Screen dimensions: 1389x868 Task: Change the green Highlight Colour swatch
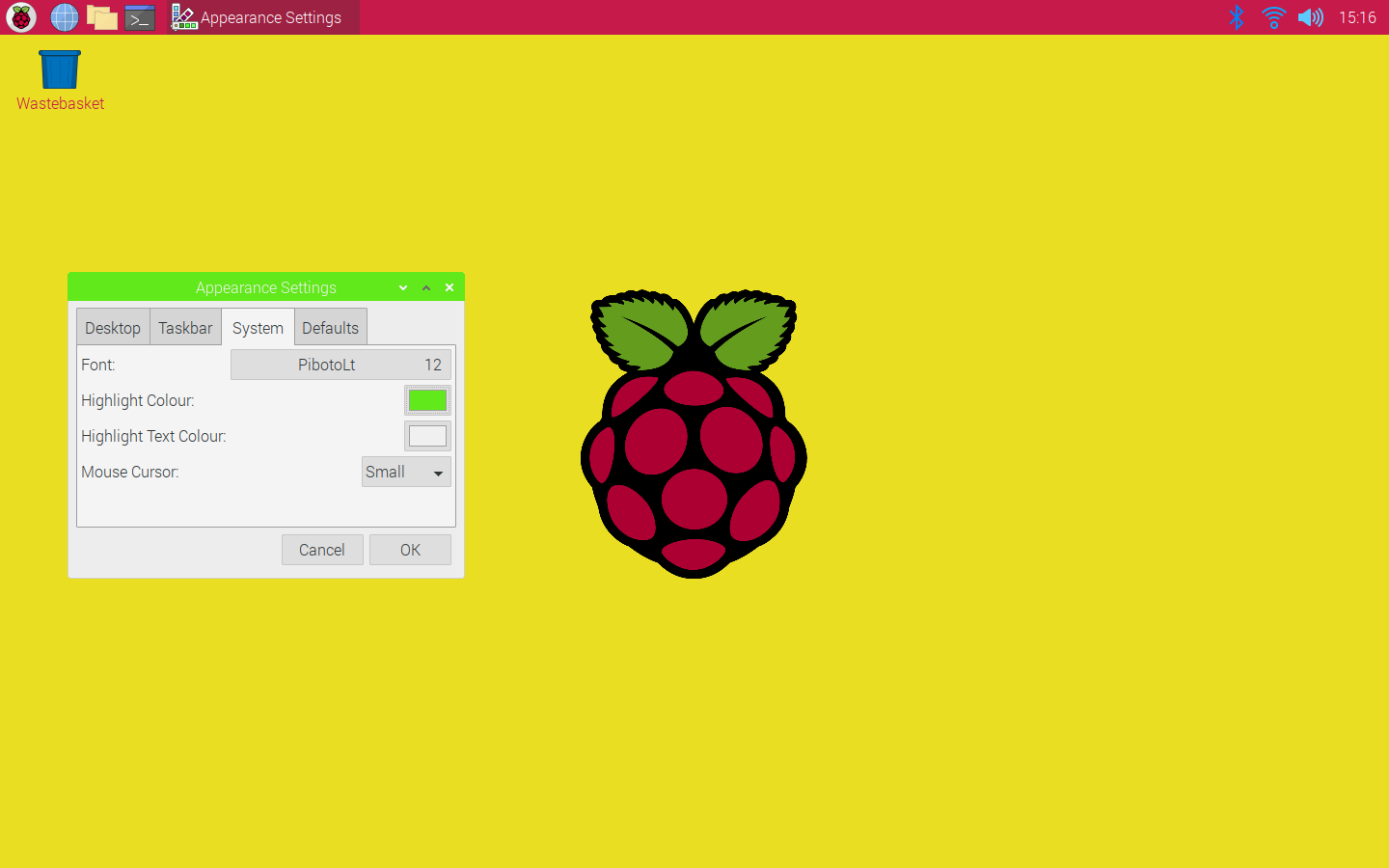[x=427, y=399]
